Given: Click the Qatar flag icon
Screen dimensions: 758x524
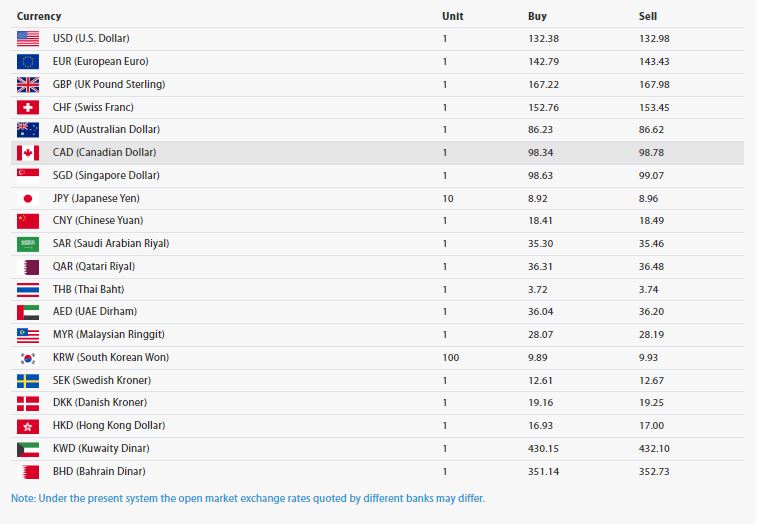Looking at the screenshot, I should tap(28, 267).
